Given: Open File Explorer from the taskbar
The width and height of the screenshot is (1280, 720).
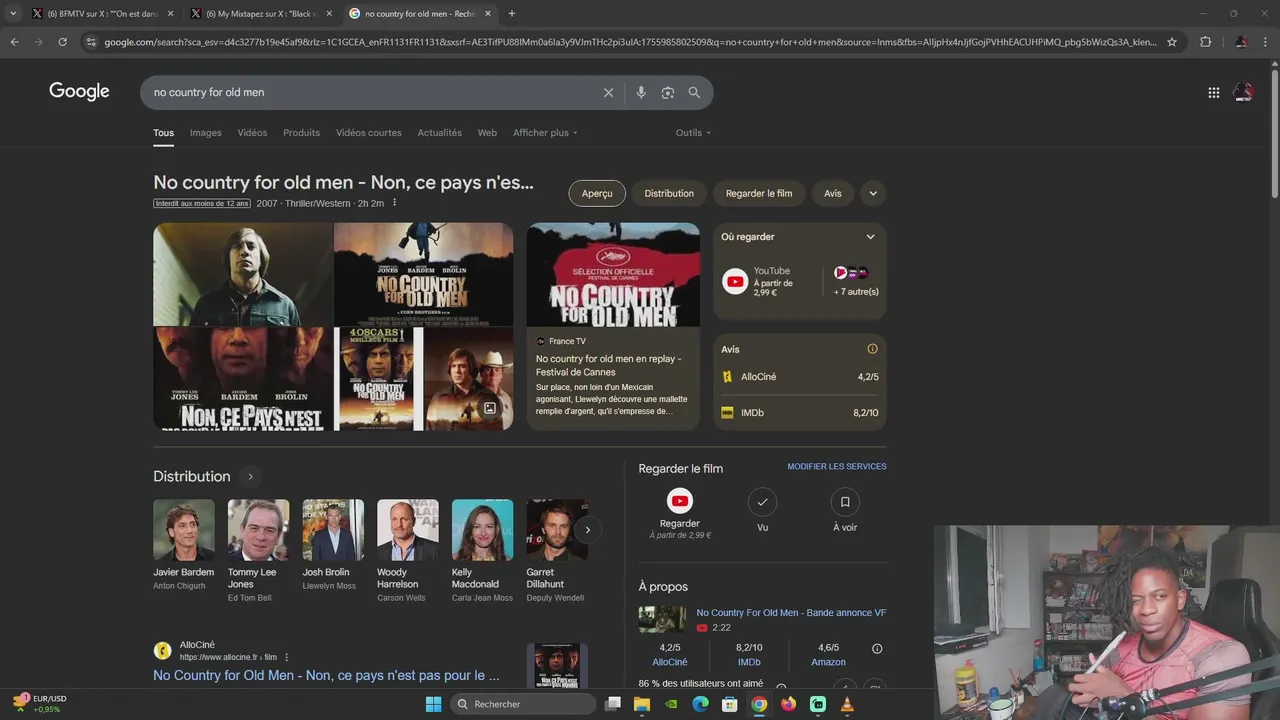Looking at the screenshot, I should [x=642, y=704].
